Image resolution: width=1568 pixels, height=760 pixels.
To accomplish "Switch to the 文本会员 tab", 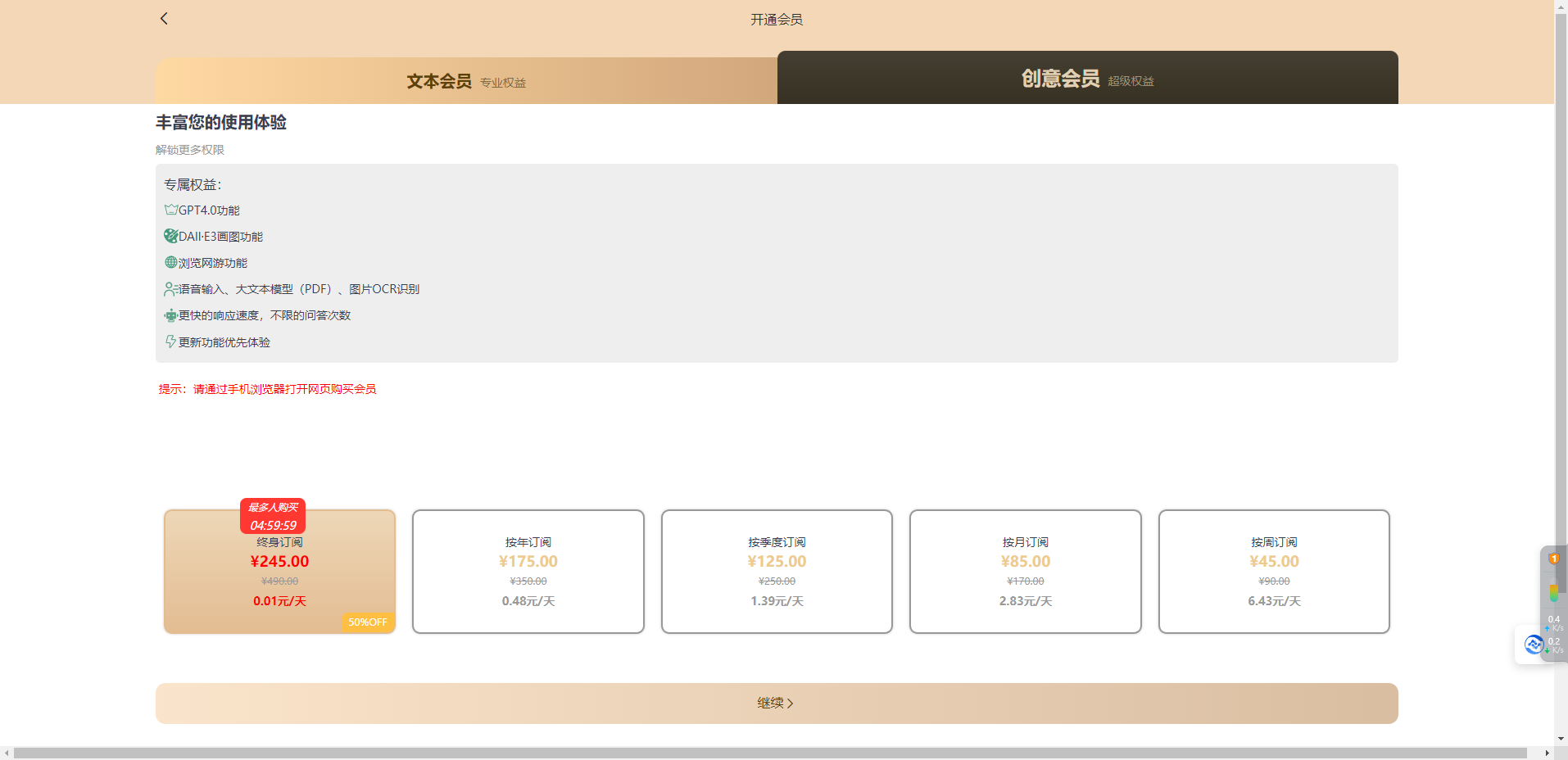I will click(465, 81).
